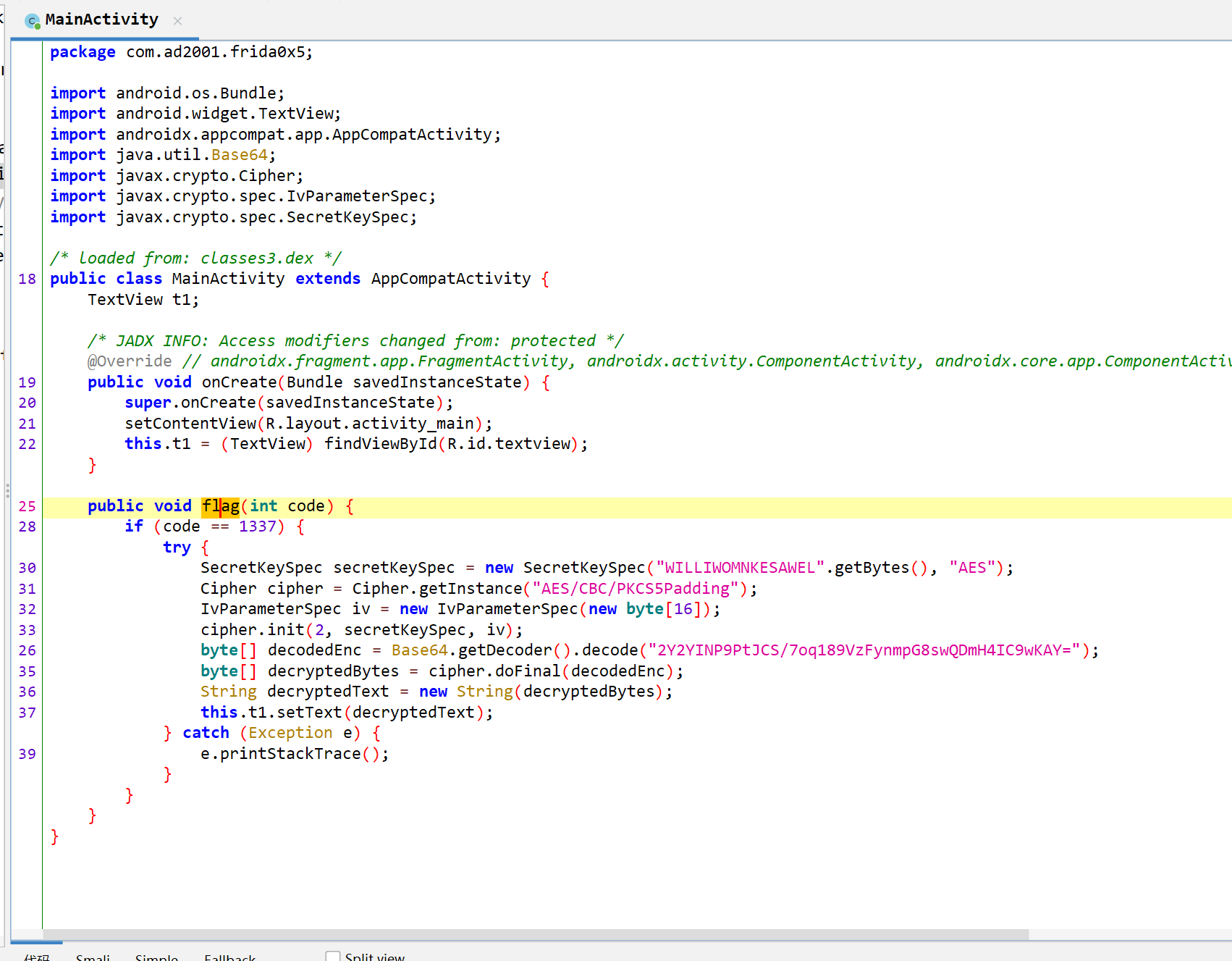Click the TextView t1 field declaration
This screenshot has height=961, width=1232.
(x=143, y=300)
